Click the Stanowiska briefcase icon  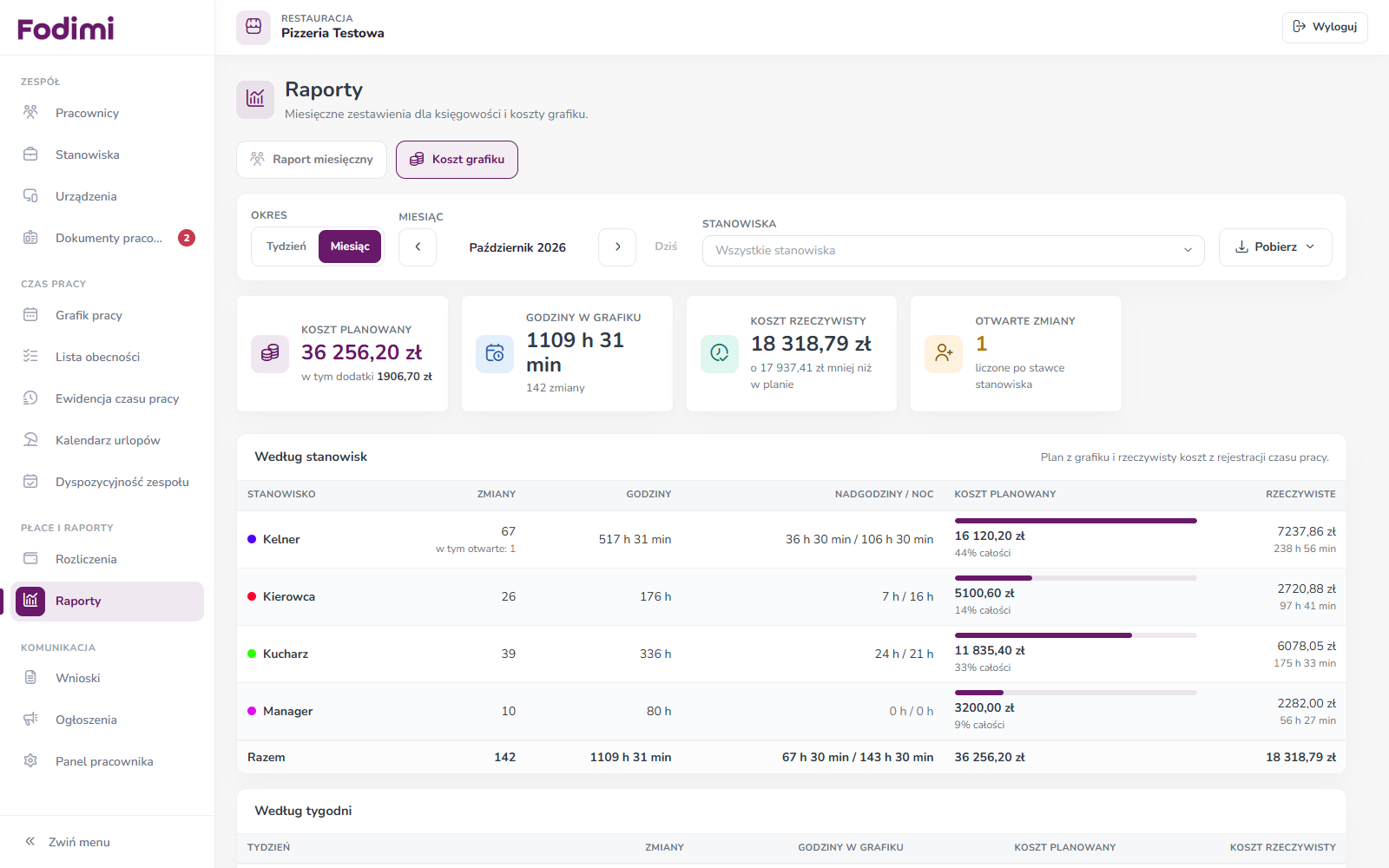[x=30, y=154]
